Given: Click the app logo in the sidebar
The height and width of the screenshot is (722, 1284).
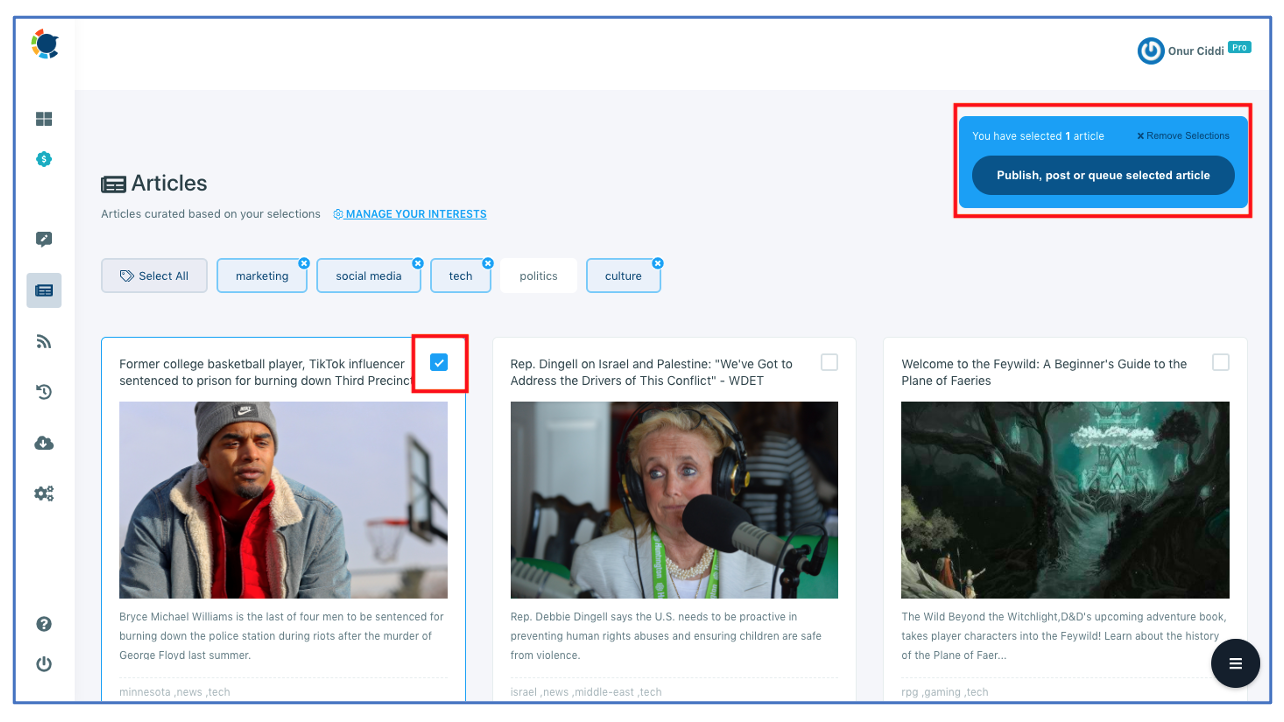Looking at the screenshot, I should [45, 44].
